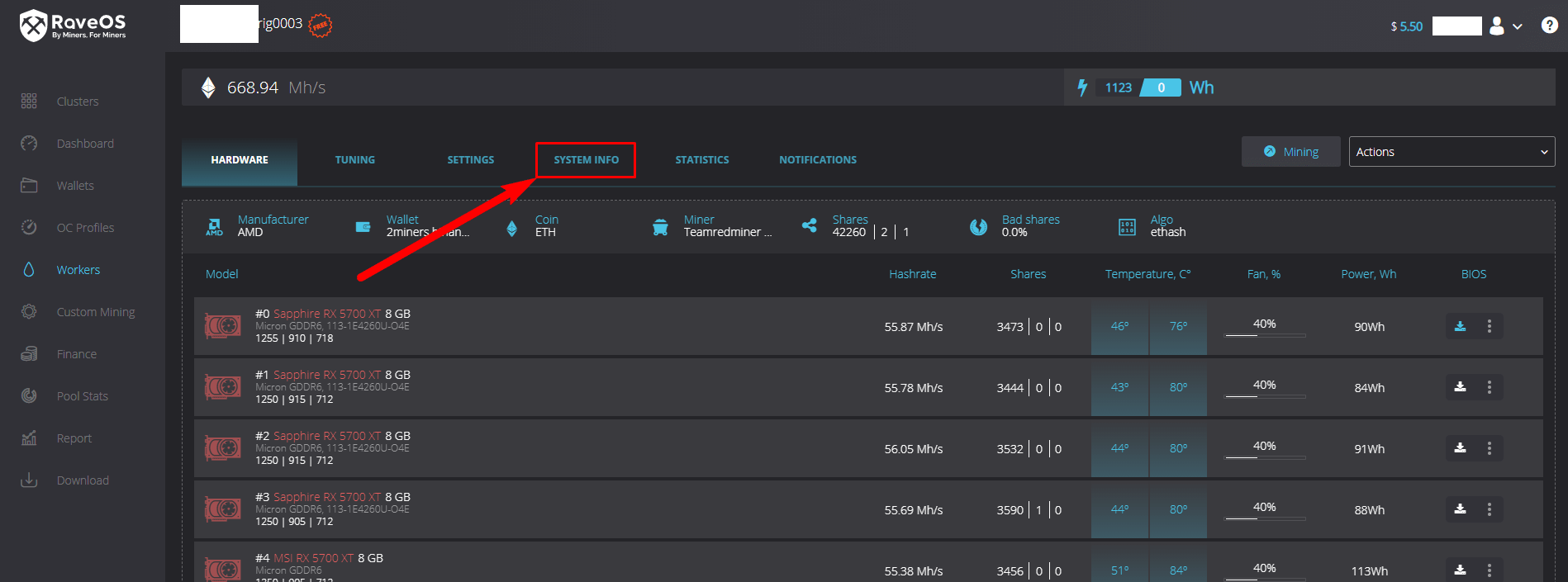Navigate to OC Profiles page
The width and height of the screenshot is (1568, 582).
(85, 228)
